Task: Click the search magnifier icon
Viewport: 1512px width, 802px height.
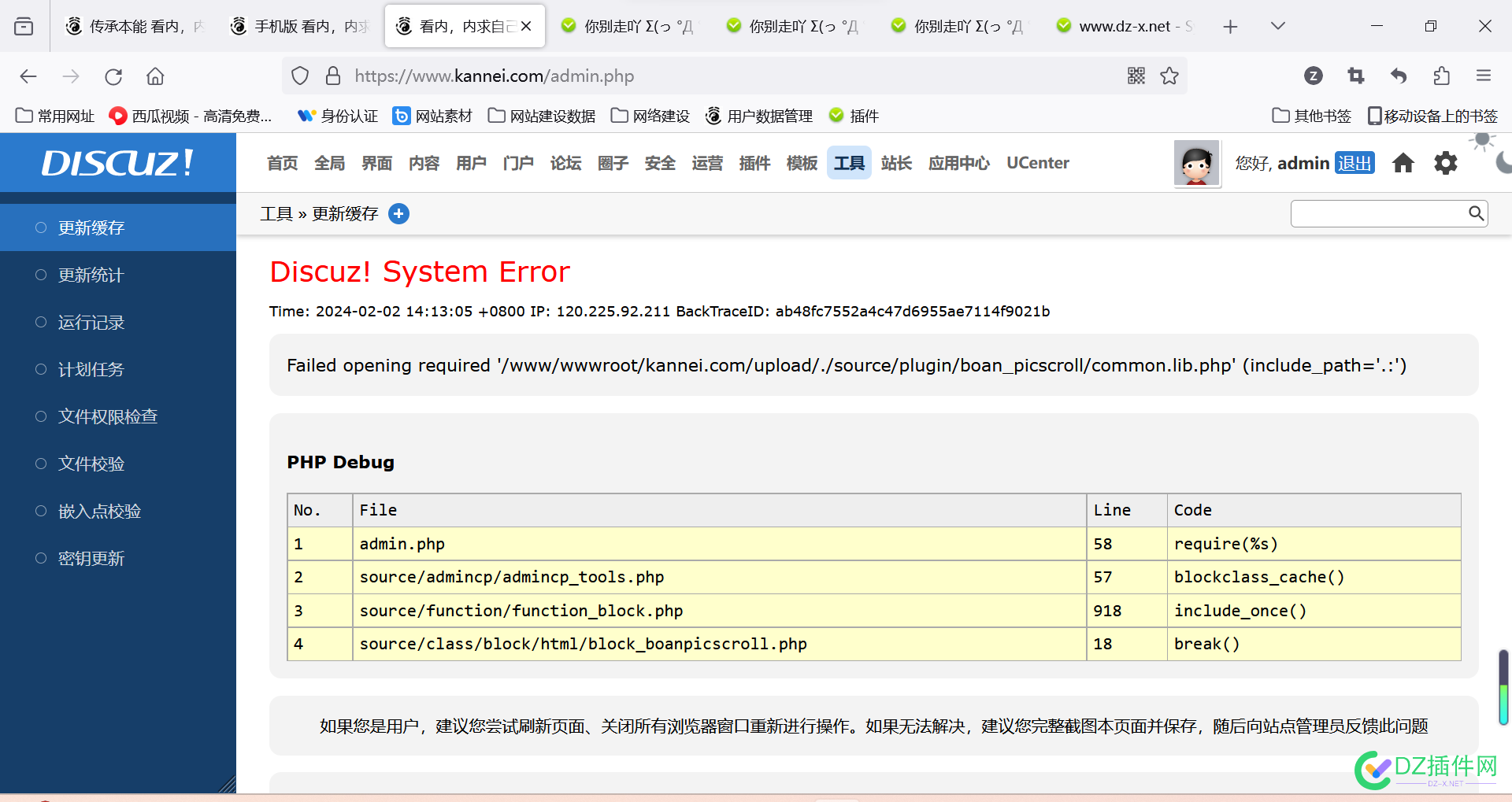Action: pyautogui.click(x=1476, y=213)
